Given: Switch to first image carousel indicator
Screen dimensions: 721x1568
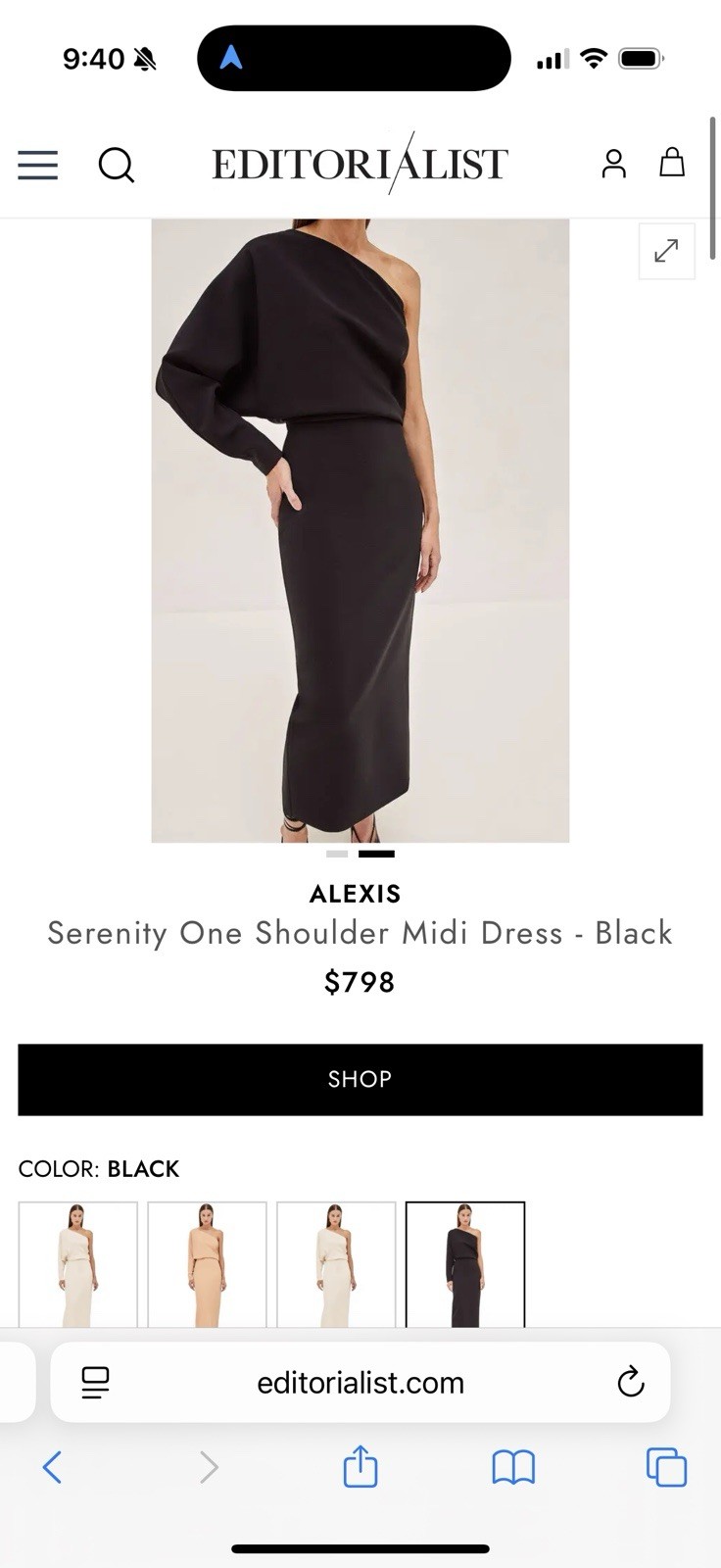Looking at the screenshot, I should pos(337,854).
